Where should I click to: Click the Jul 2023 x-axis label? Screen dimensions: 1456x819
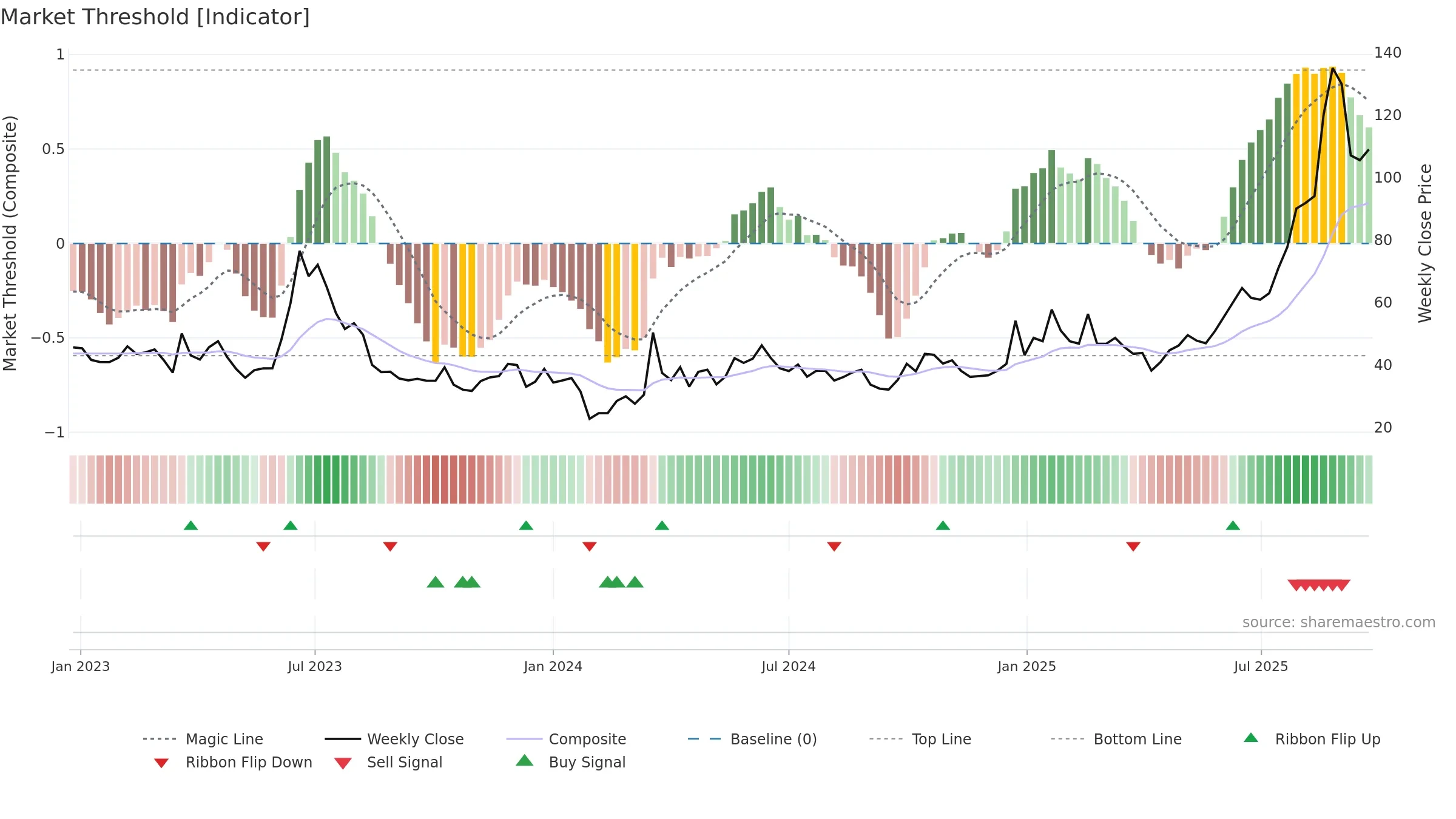pyautogui.click(x=315, y=667)
